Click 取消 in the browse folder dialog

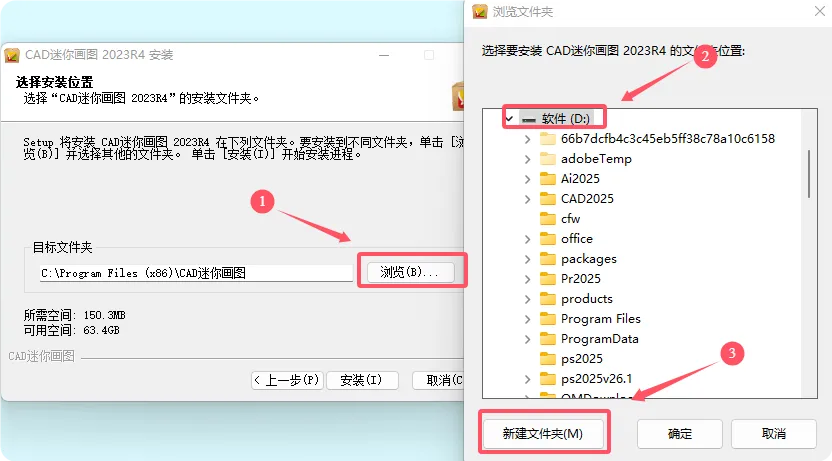pyautogui.click(x=773, y=433)
